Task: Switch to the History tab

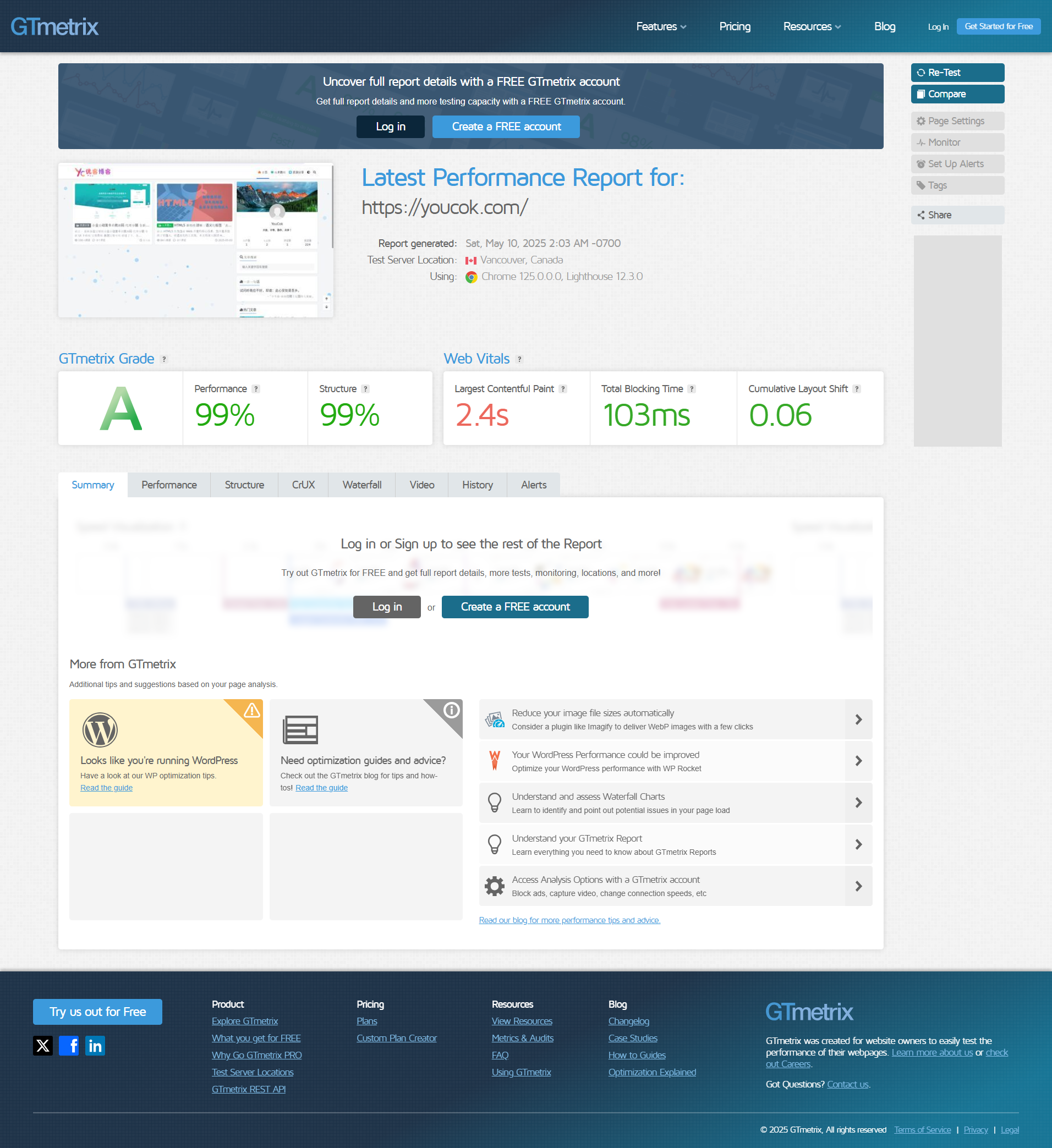Action: 477,485
